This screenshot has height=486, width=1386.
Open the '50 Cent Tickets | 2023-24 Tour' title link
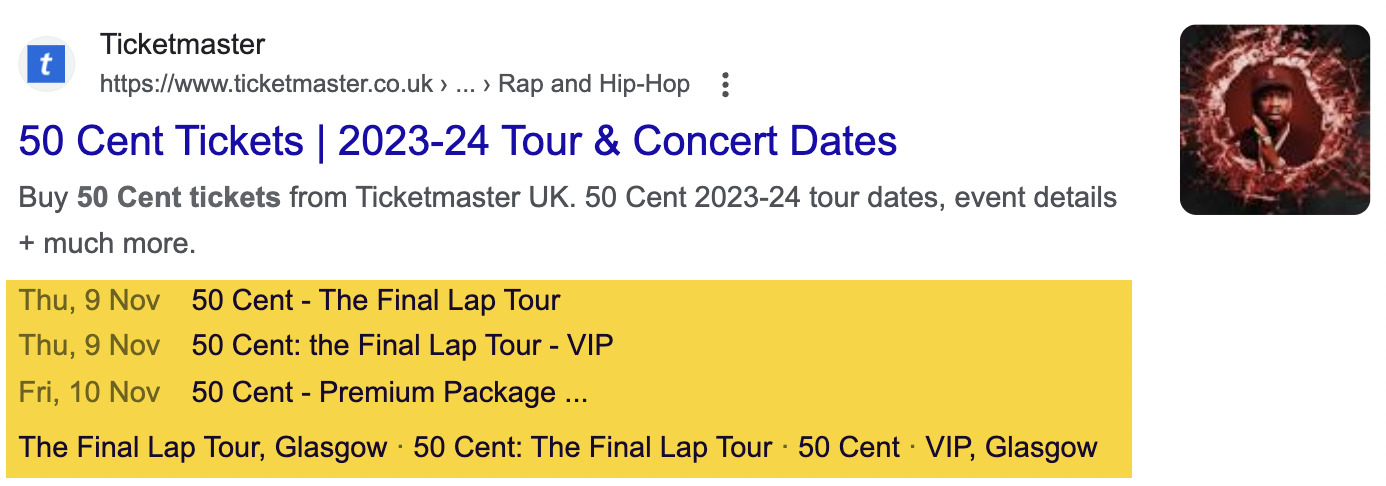tap(457, 141)
